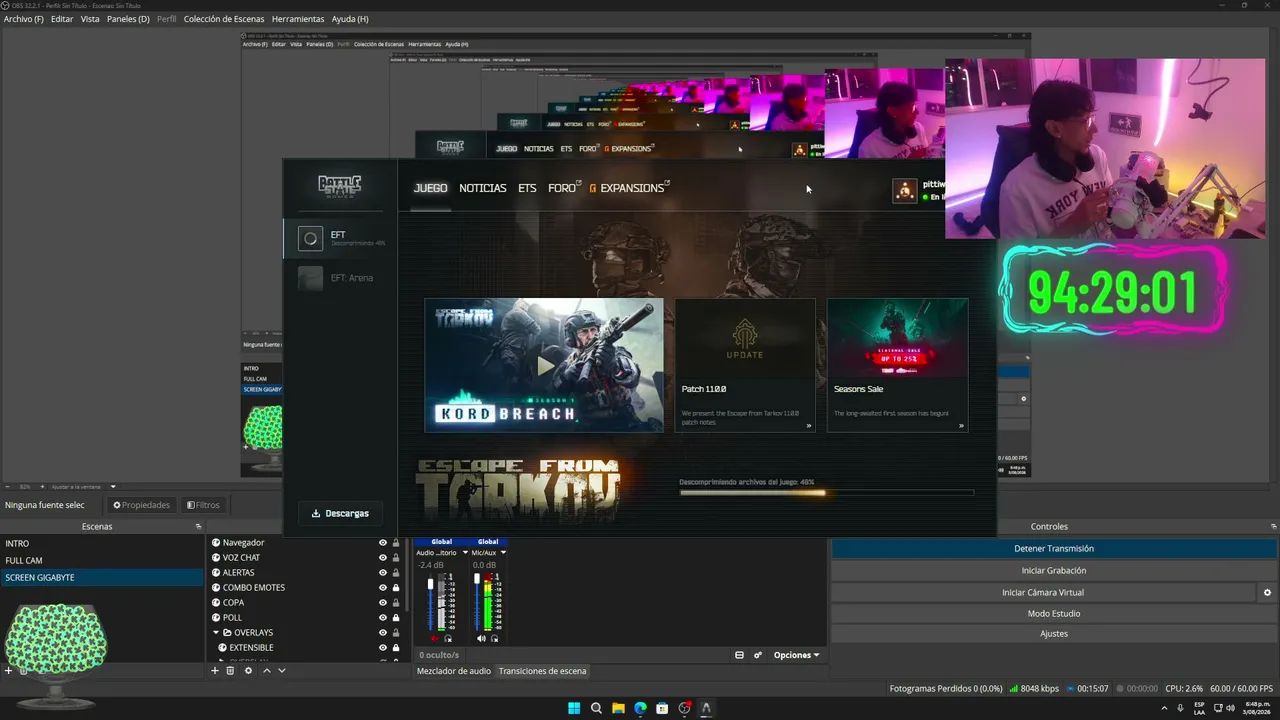Hide the Navegador source
Viewport: 1280px width, 720px height.
[x=382, y=543]
